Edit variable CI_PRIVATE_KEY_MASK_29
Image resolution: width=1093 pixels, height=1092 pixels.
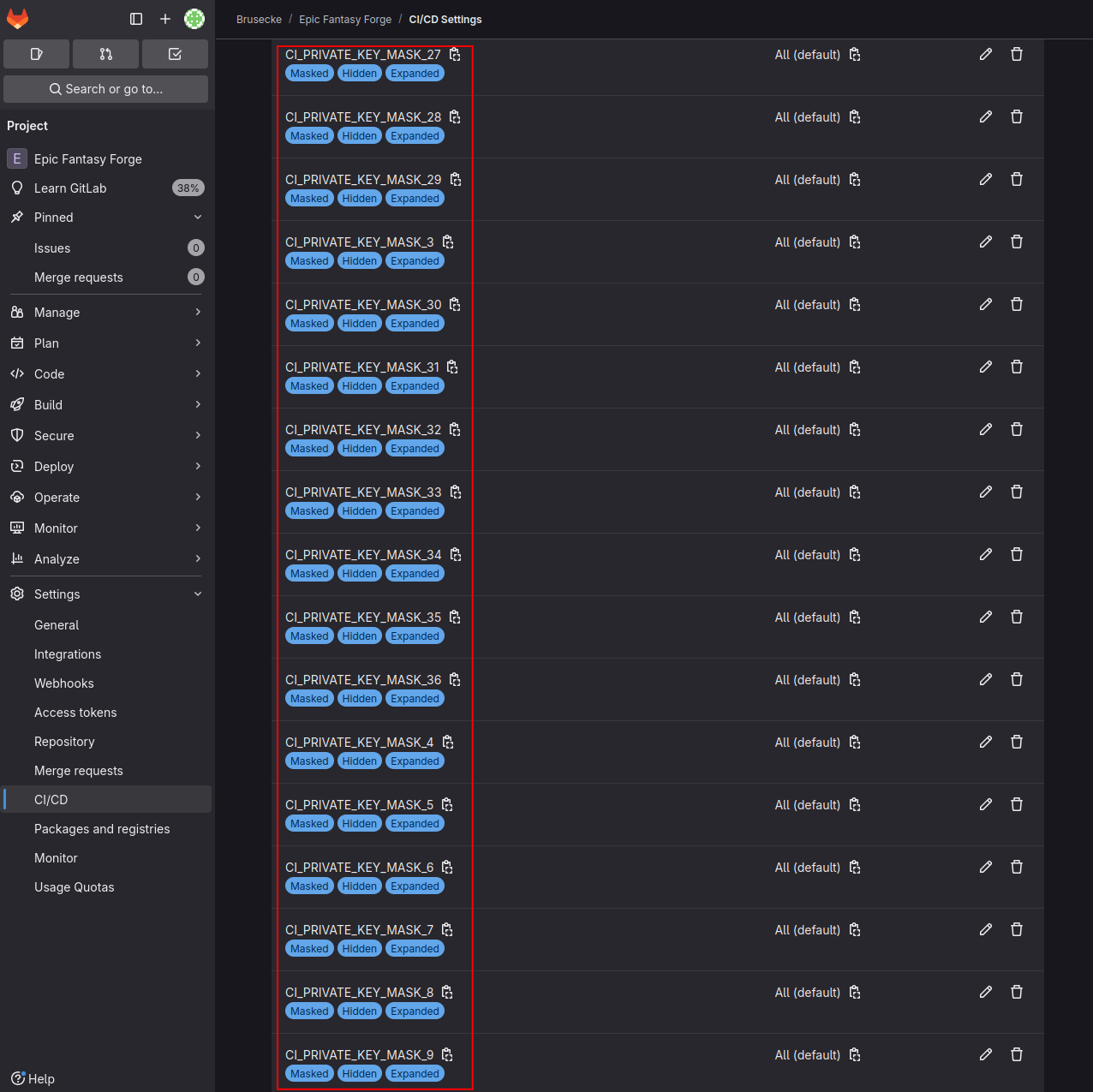point(986,179)
